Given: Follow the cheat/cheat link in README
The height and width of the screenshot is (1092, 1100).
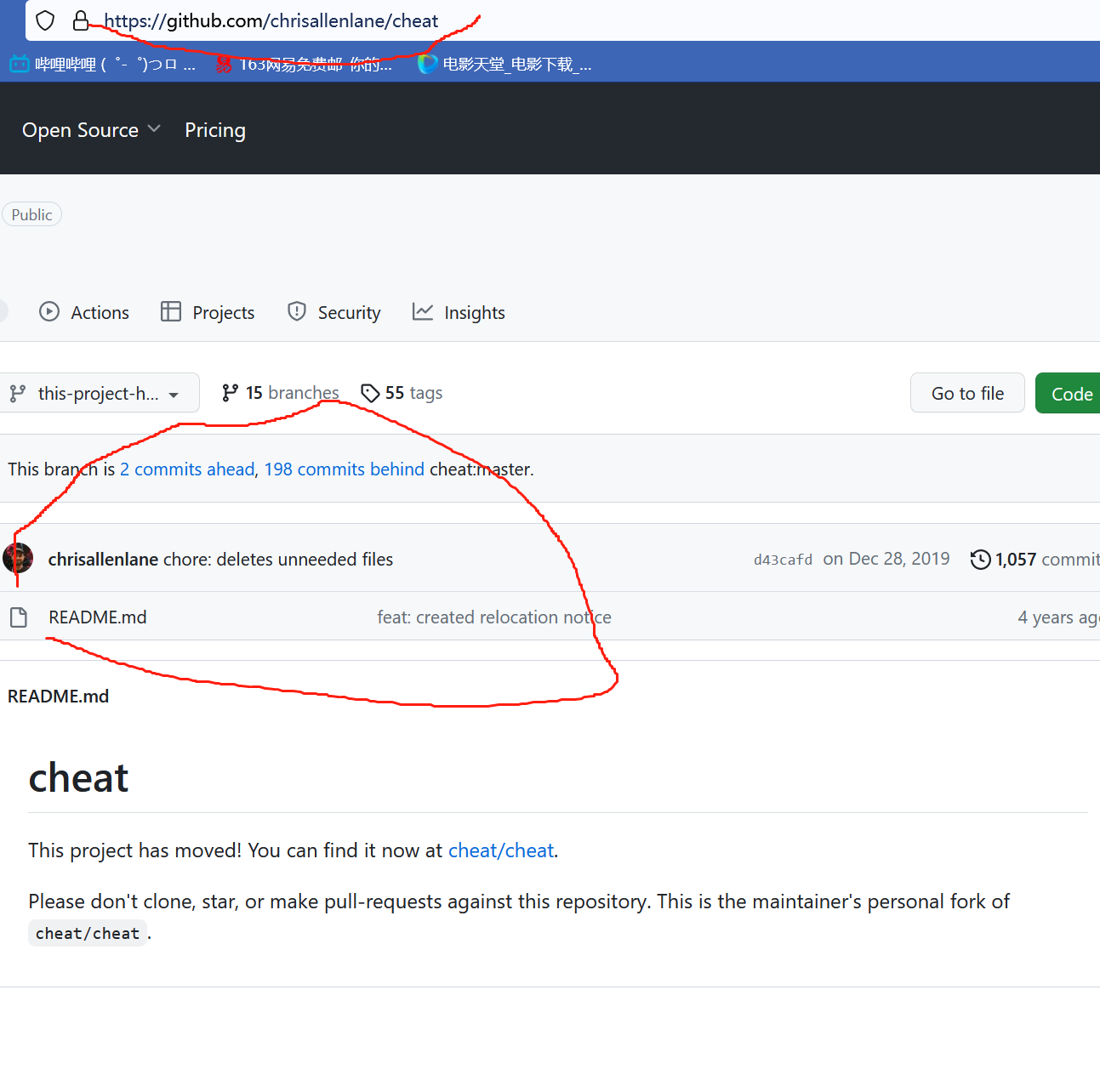Looking at the screenshot, I should pyautogui.click(x=501, y=850).
